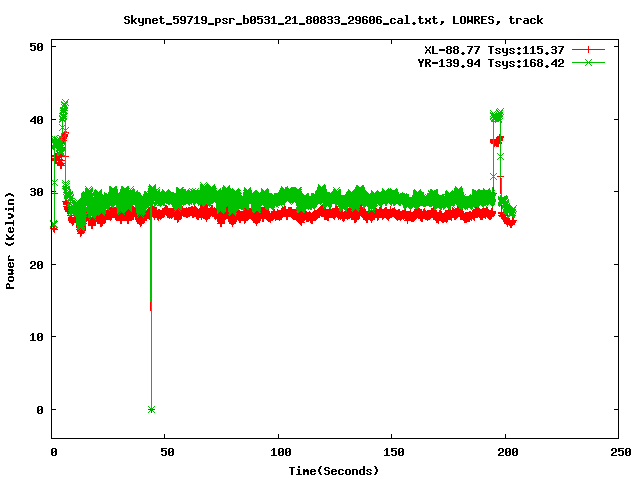The image size is (640, 480).
Task: Click the zero-power dropout data point marker
Action: point(151,409)
